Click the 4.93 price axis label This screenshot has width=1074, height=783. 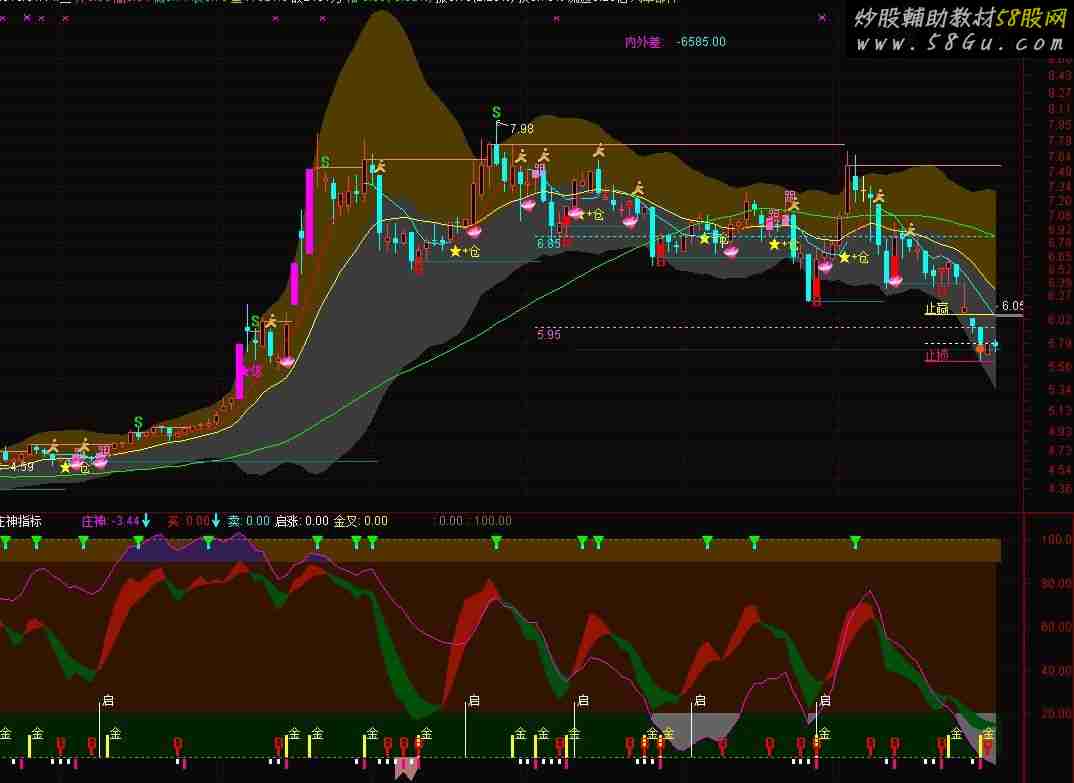coord(1060,432)
